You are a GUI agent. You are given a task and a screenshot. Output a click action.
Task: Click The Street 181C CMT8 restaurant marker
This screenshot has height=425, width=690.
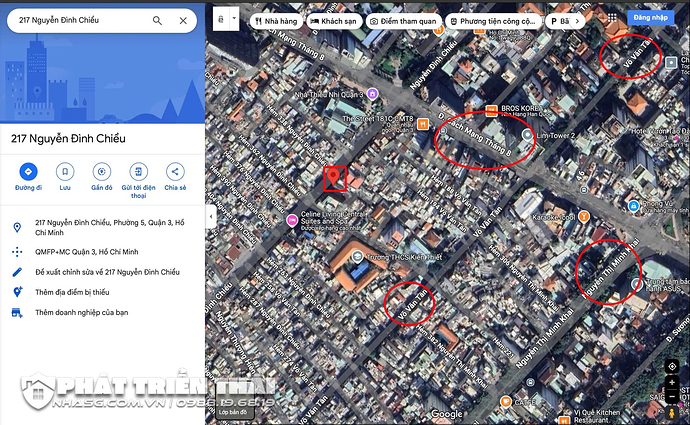pyautogui.click(x=422, y=124)
